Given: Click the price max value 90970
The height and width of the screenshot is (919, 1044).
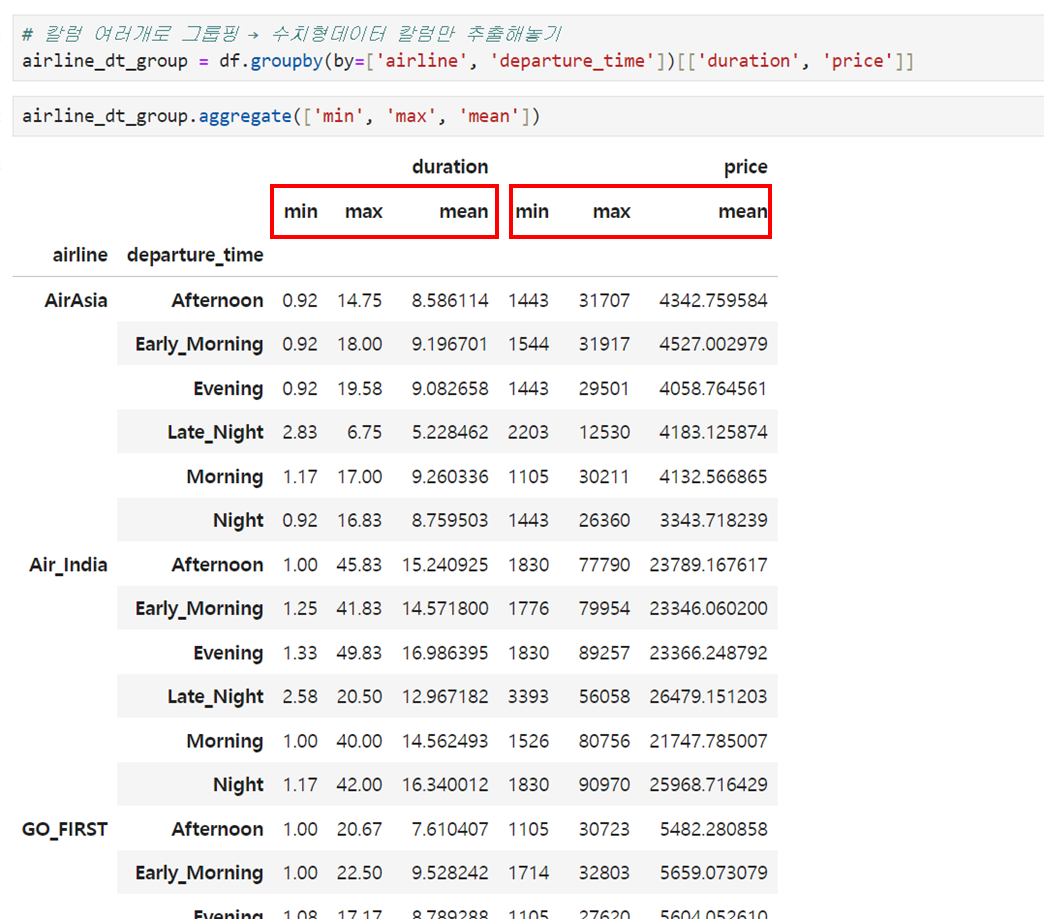Looking at the screenshot, I should (604, 784).
